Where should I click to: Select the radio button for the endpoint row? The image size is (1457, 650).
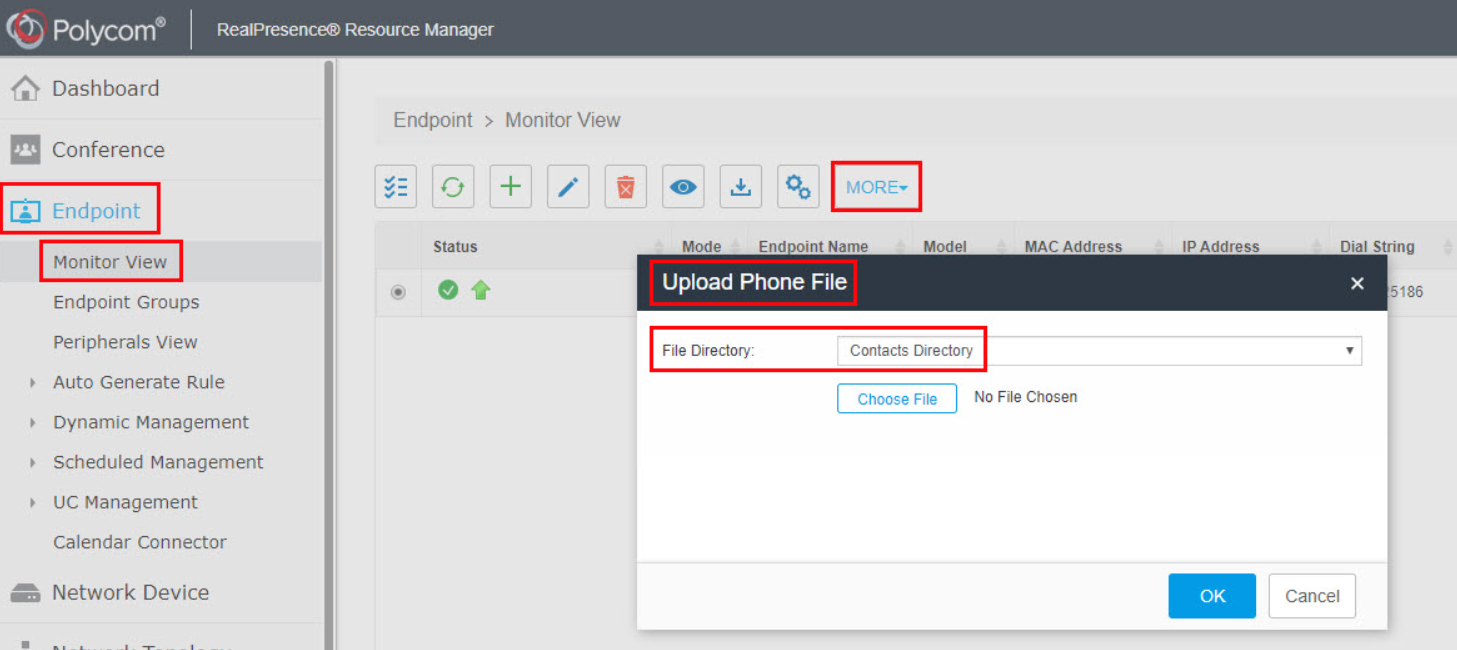[397, 291]
